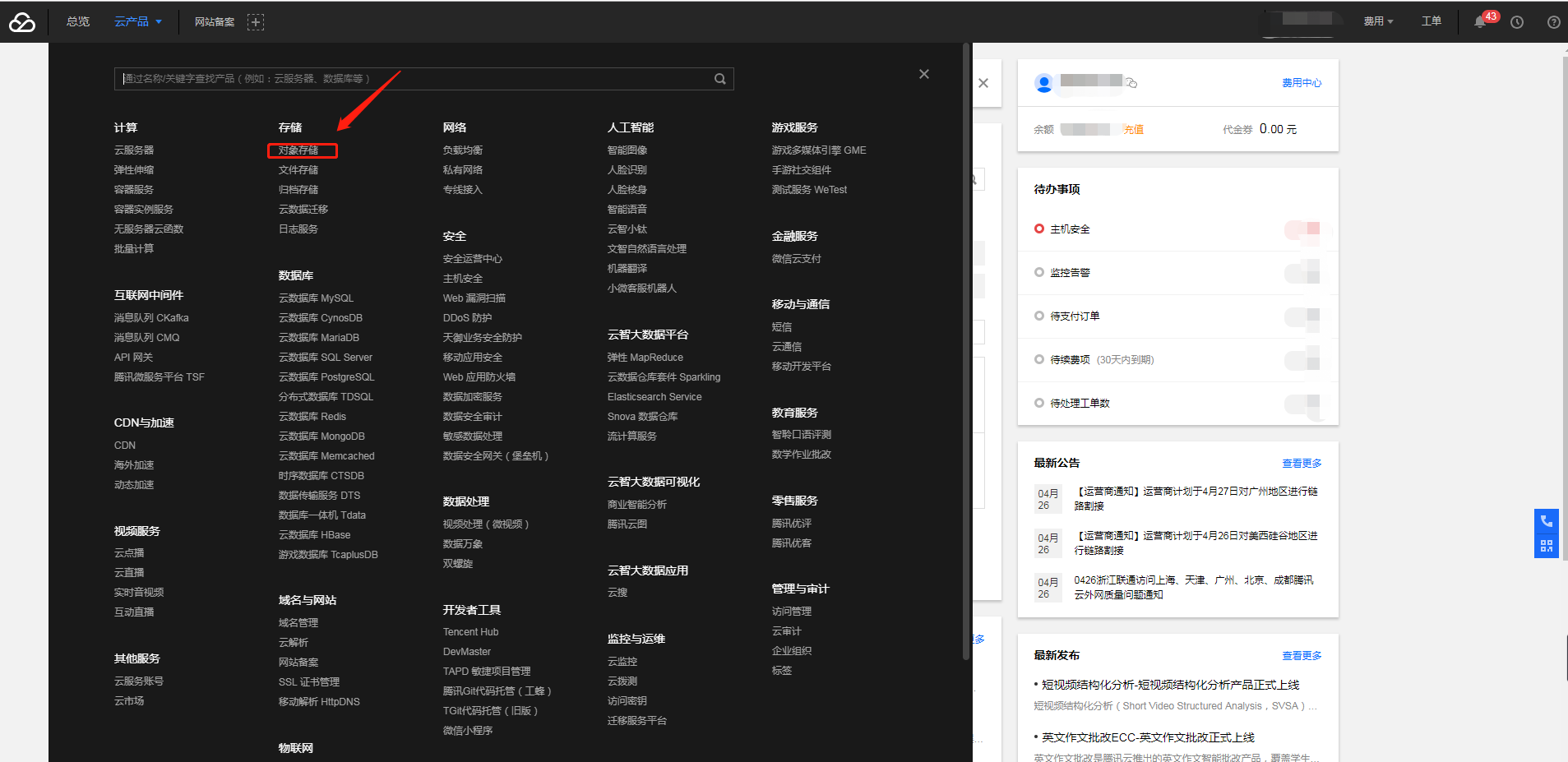Open 人脸识别 under 人工智能
The width and height of the screenshot is (1568, 762).
pyautogui.click(x=627, y=170)
